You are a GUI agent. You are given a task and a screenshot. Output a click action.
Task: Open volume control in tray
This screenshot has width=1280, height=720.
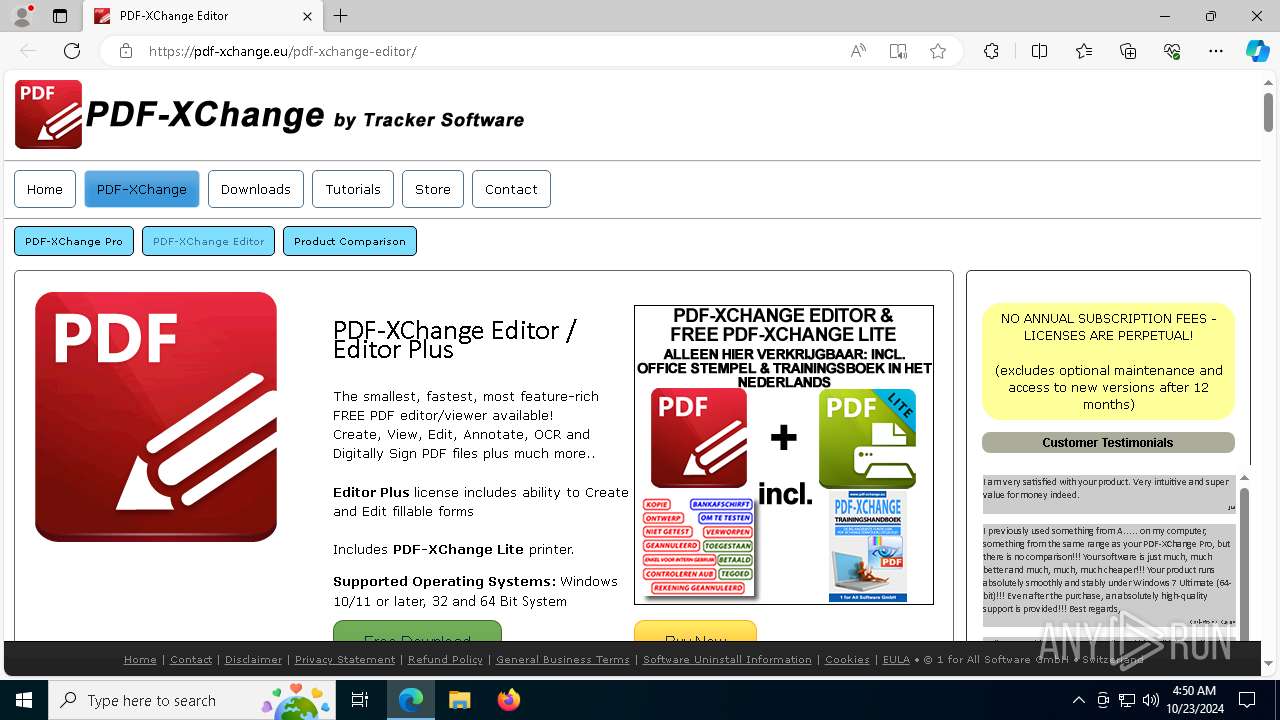coord(1151,700)
